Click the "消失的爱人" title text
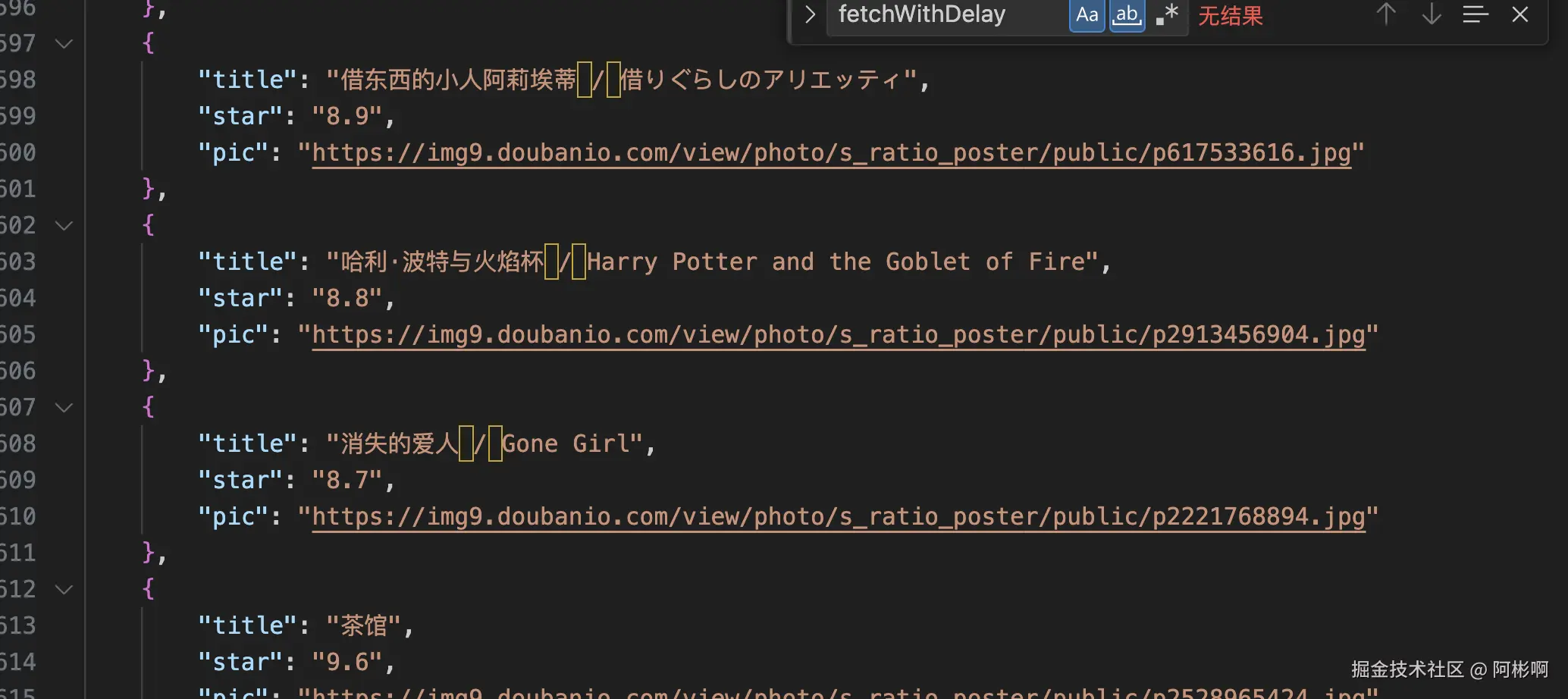Viewport: 1568px width, 699px height. [399, 444]
